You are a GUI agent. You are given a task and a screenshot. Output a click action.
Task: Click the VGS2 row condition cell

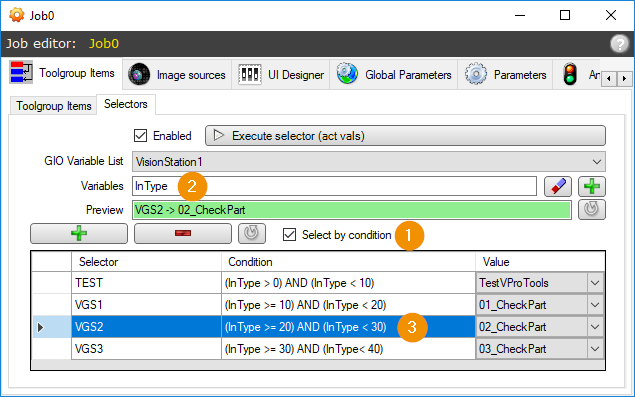pos(348,327)
